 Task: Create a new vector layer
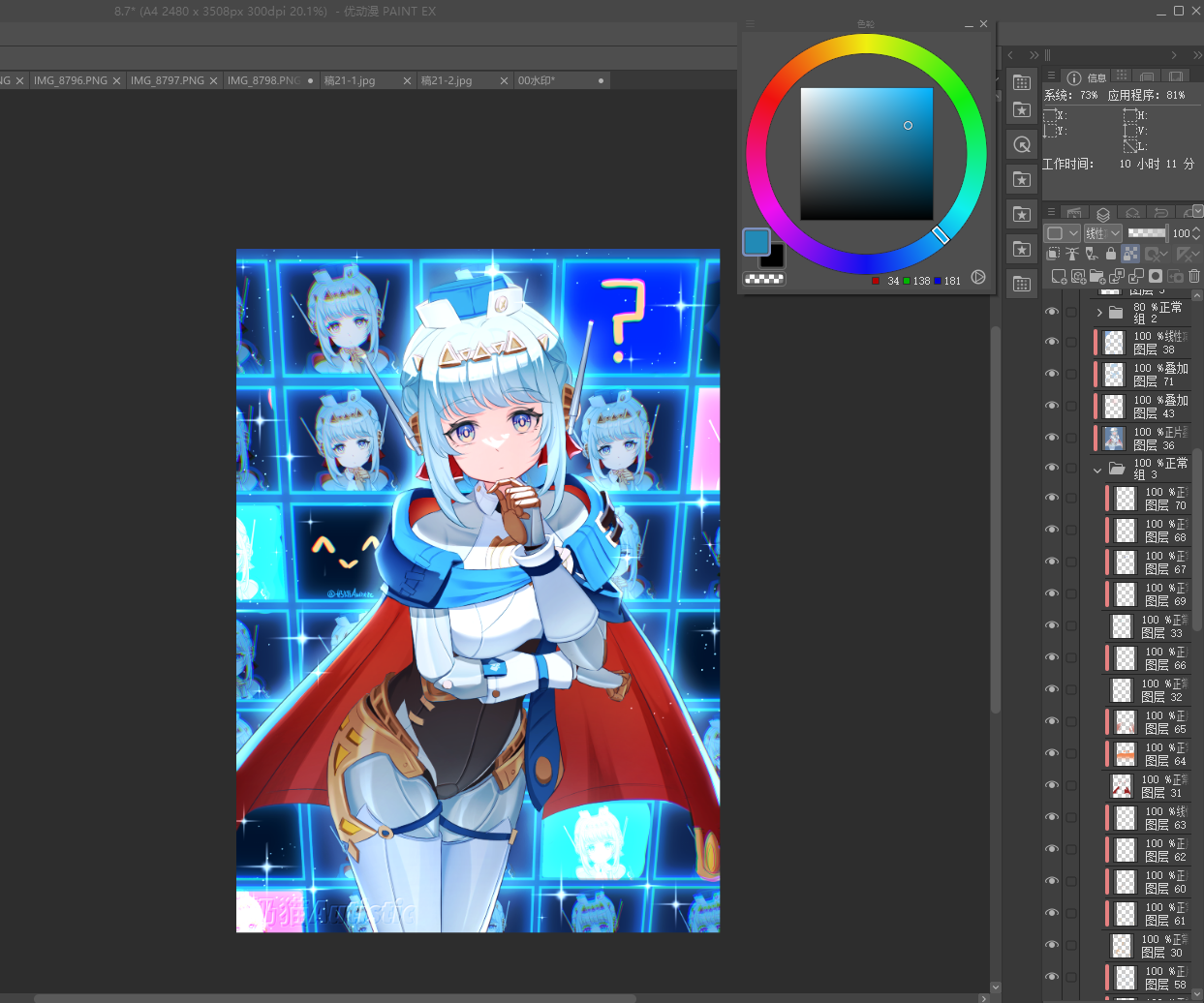(x=1078, y=277)
